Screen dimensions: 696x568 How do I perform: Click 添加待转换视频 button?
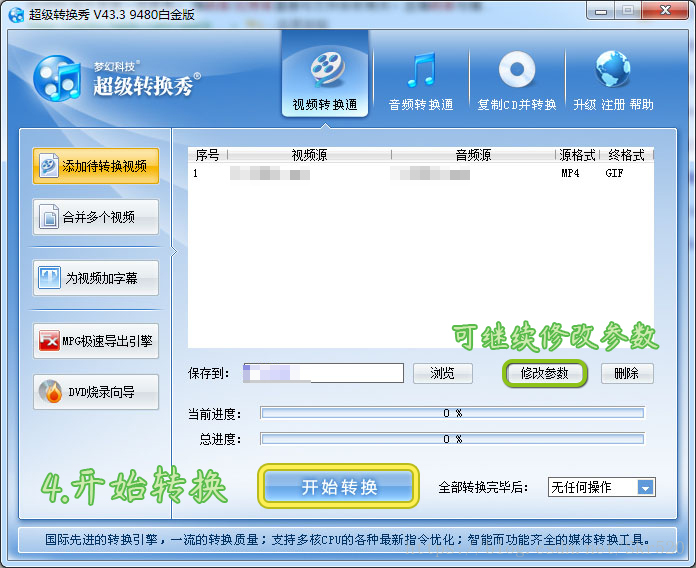coord(96,166)
